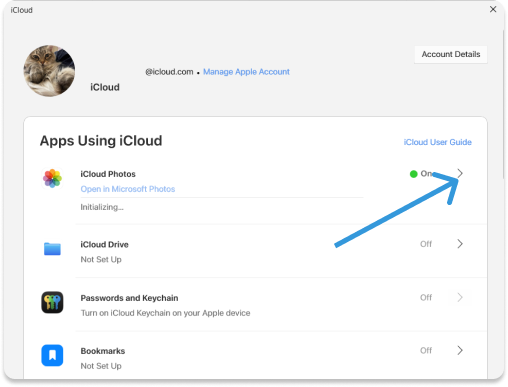
Task: Click the iCloud Drive folder icon
Action: tap(52, 249)
